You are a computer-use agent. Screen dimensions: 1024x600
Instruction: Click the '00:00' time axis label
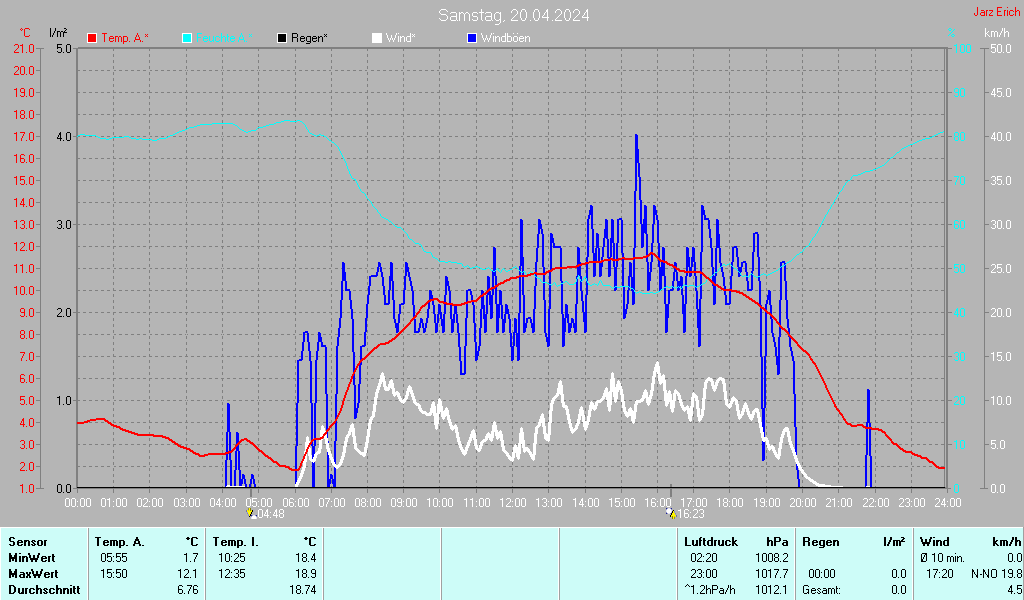tap(78, 503)
